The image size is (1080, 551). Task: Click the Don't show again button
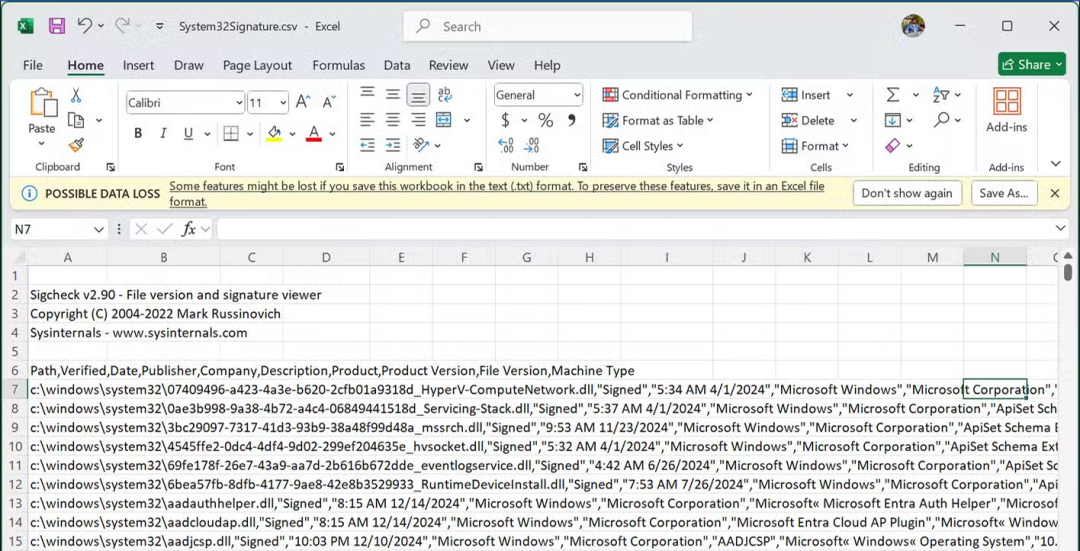coord(906,194)
